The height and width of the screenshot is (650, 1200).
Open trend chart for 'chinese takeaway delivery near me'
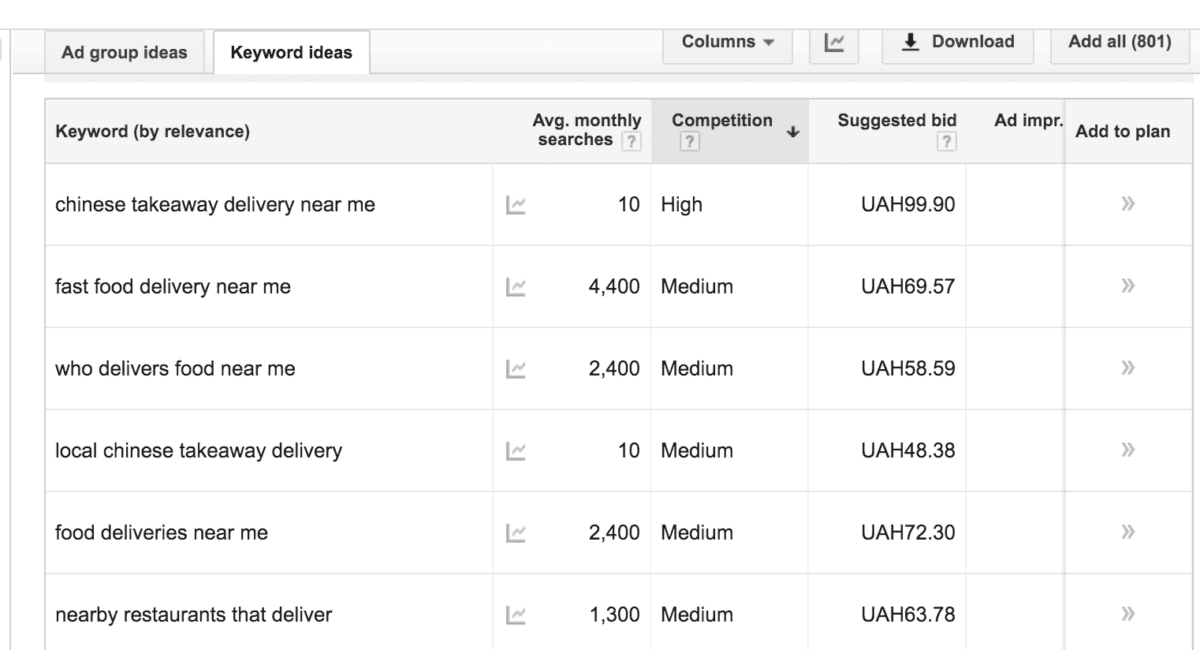click(x=516, y=205)
